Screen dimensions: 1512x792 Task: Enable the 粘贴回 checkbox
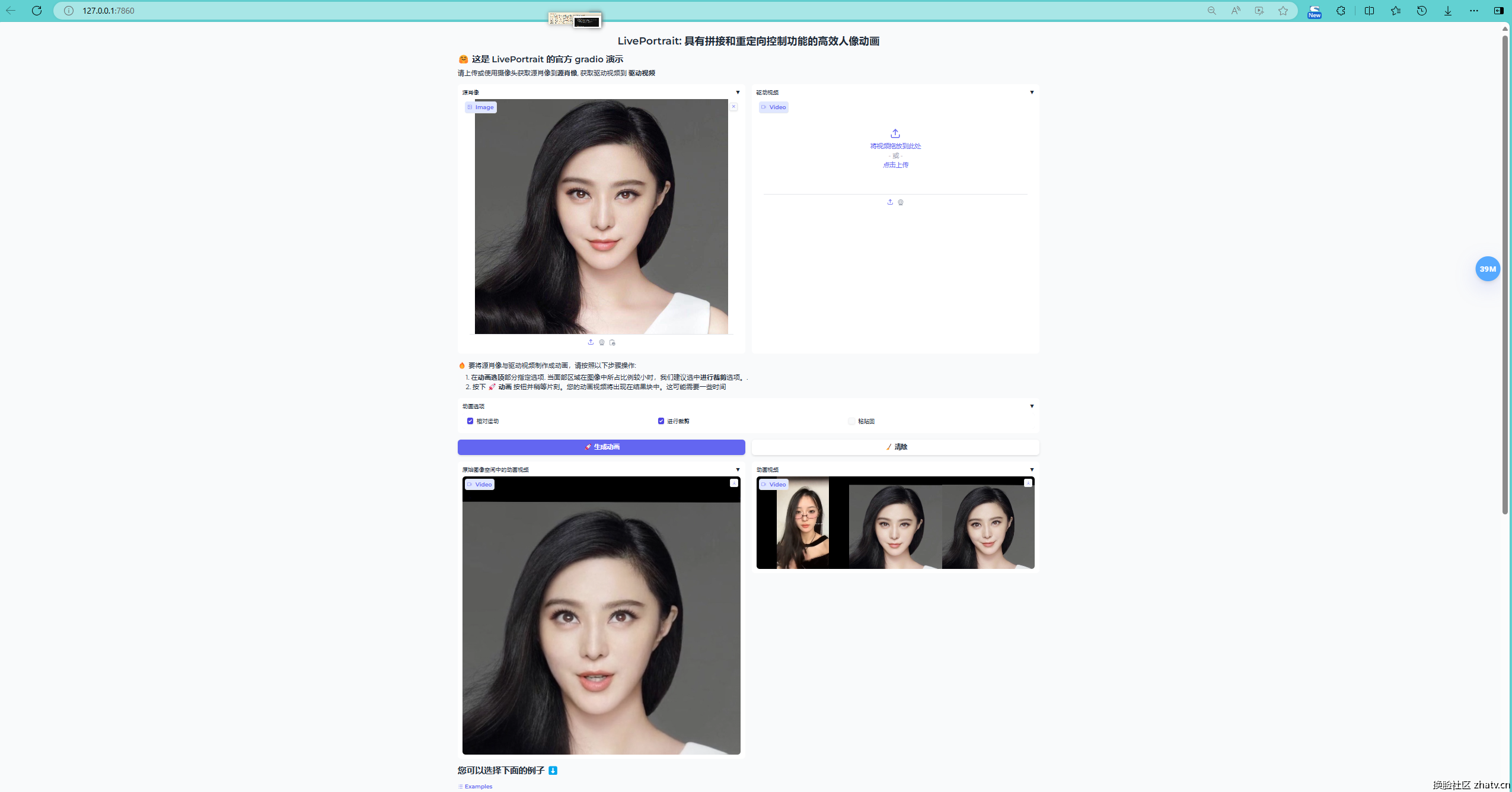(x=852, y=421)
